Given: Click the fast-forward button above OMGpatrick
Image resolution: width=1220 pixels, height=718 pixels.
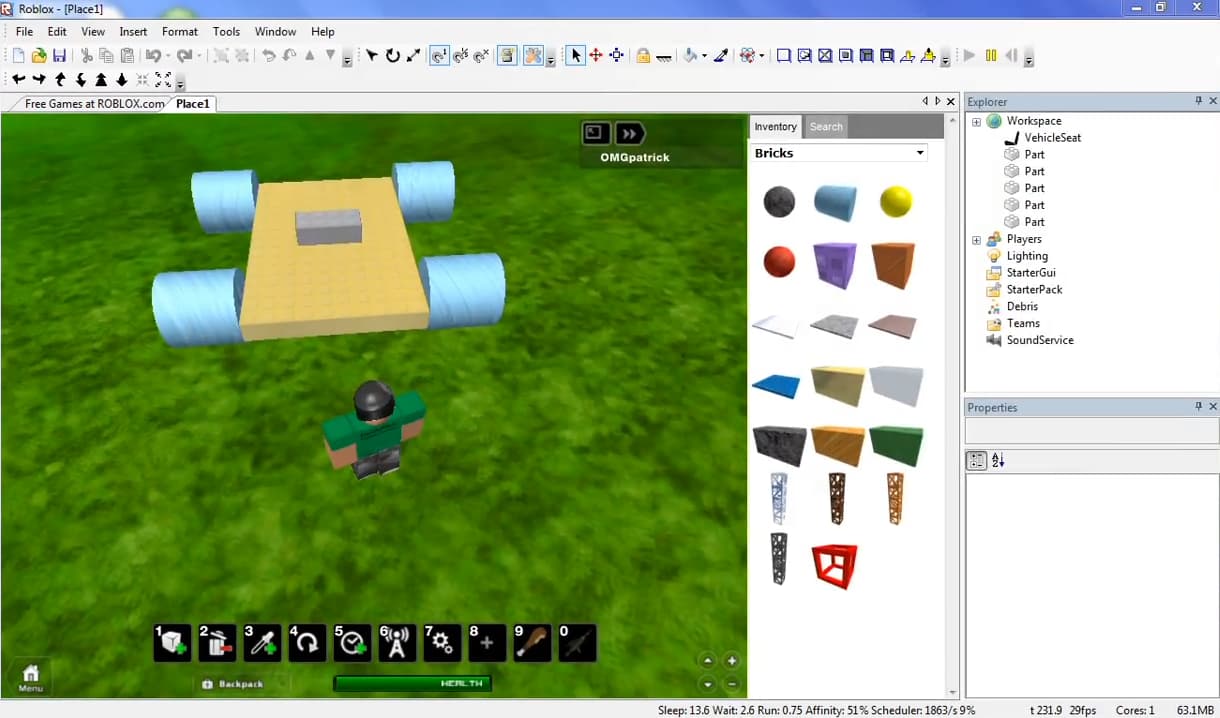Looking at the screenshot, I should click(630, 133).
